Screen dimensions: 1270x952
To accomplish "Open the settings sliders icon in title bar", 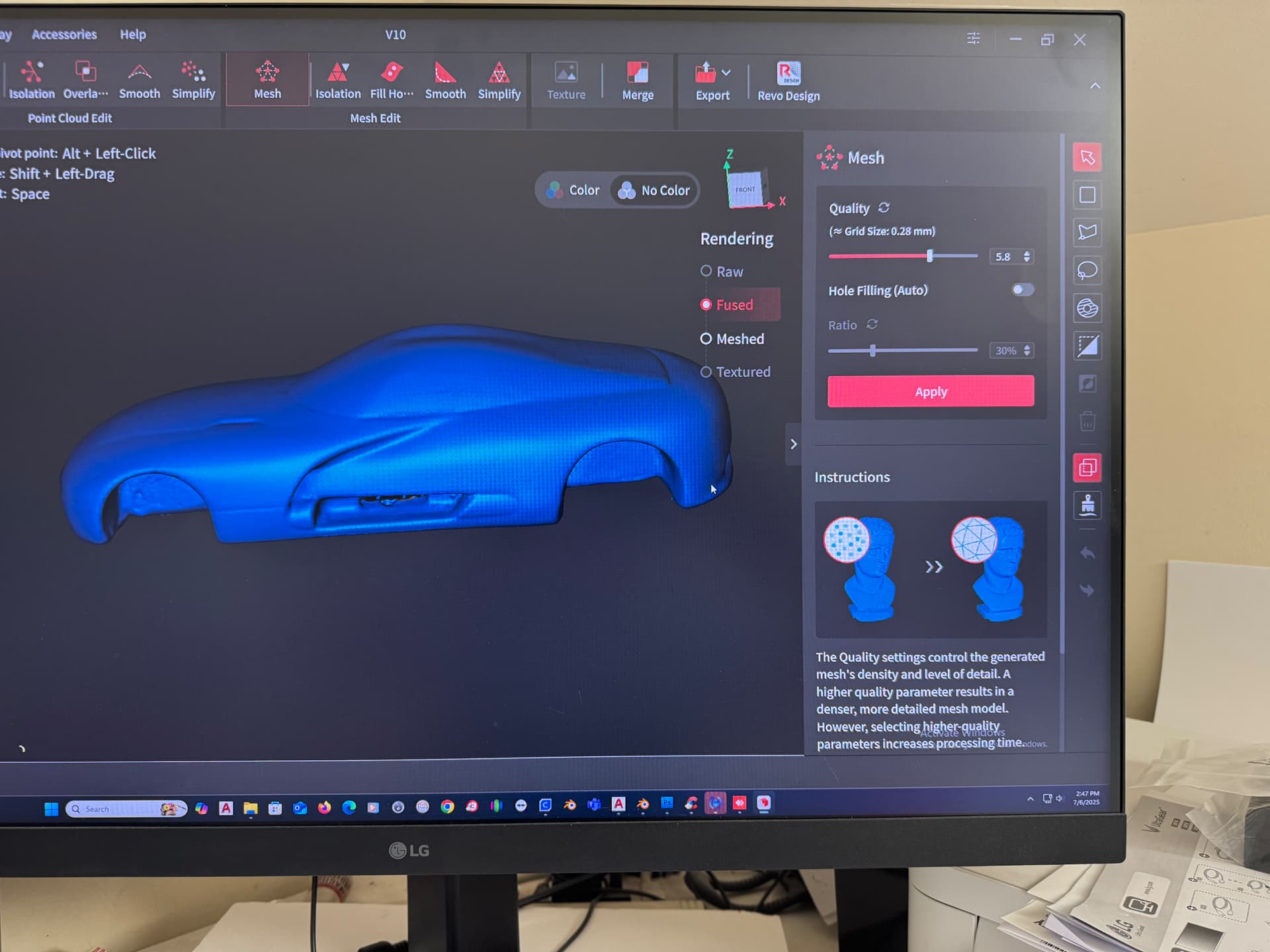I will point(973,38).
